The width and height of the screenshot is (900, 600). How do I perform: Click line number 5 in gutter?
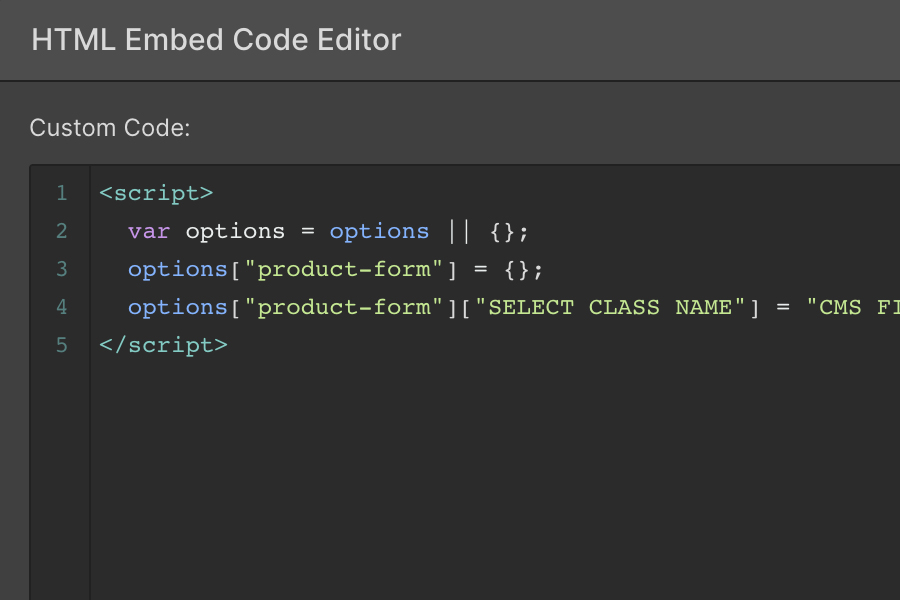click(62, 345)
